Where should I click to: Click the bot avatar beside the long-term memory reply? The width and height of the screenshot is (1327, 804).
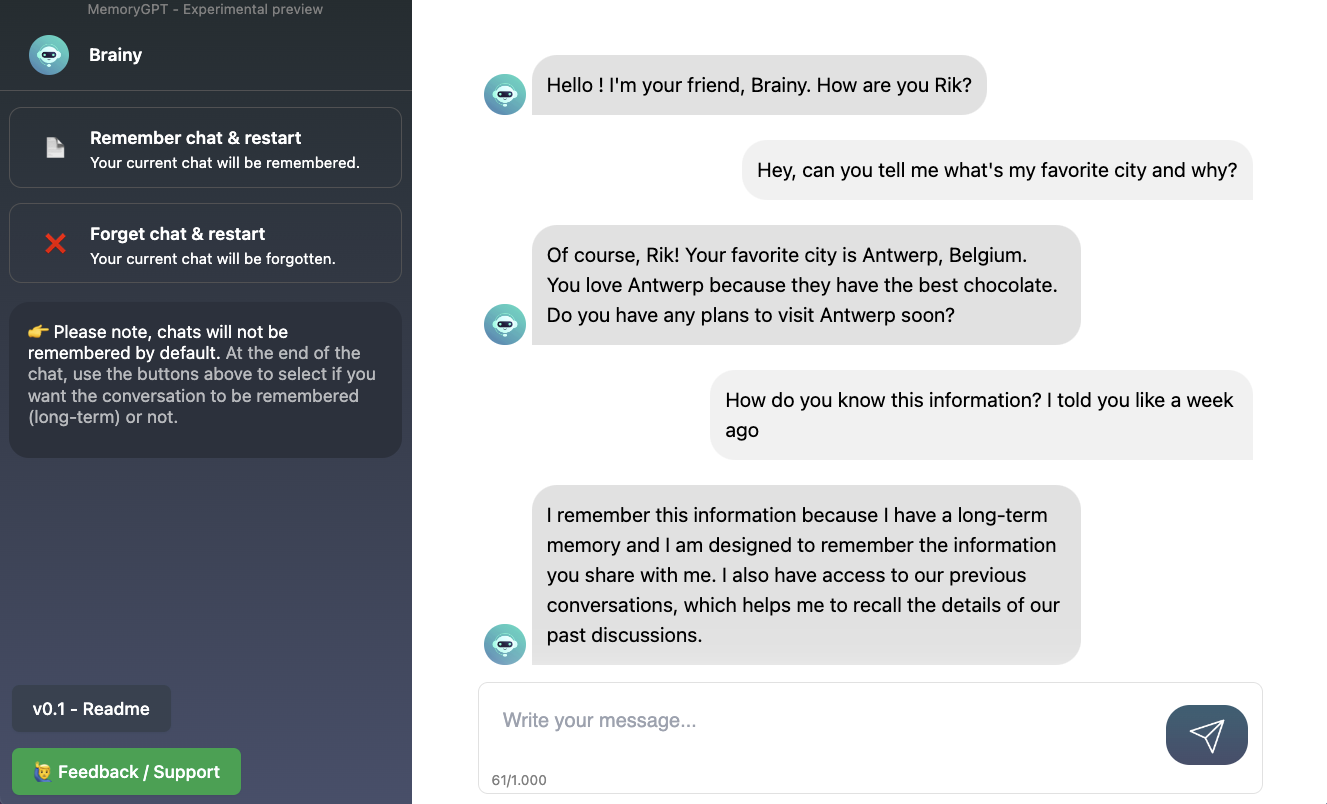(505, 644)
